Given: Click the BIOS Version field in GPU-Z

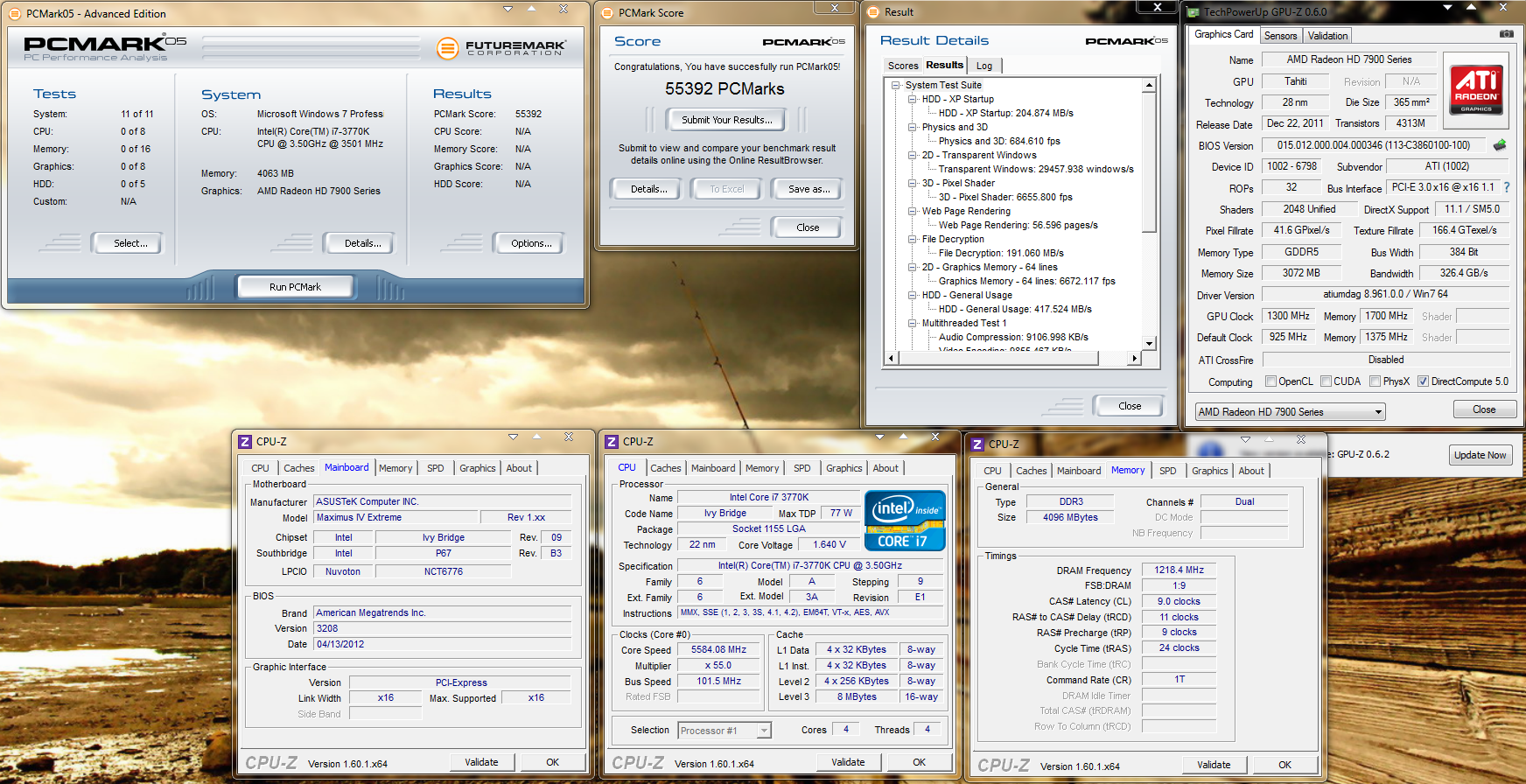Looking at the screenshot, I should pos(1374,145).
